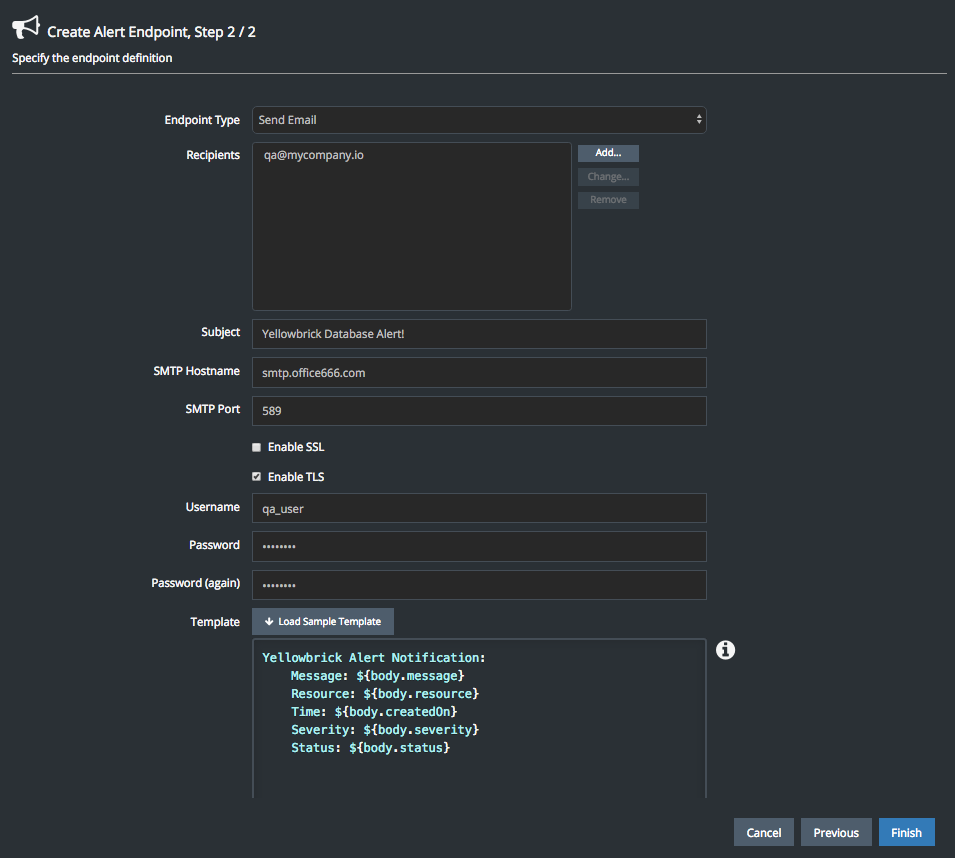955x858 pixels.
Task: Click the Password (again) field
Action: pos(479,584)
